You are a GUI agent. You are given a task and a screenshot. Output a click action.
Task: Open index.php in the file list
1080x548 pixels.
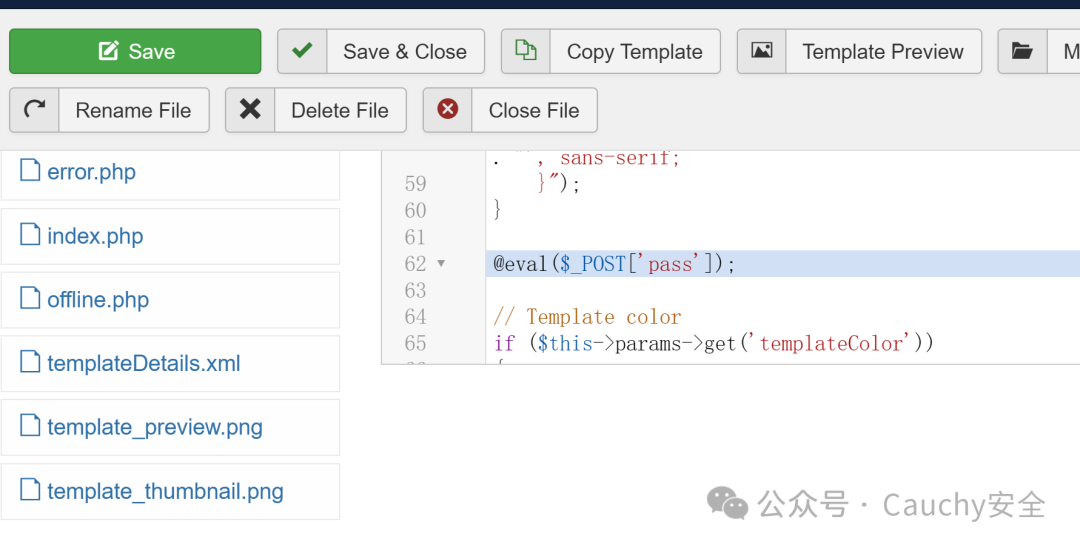pos(95,236)
